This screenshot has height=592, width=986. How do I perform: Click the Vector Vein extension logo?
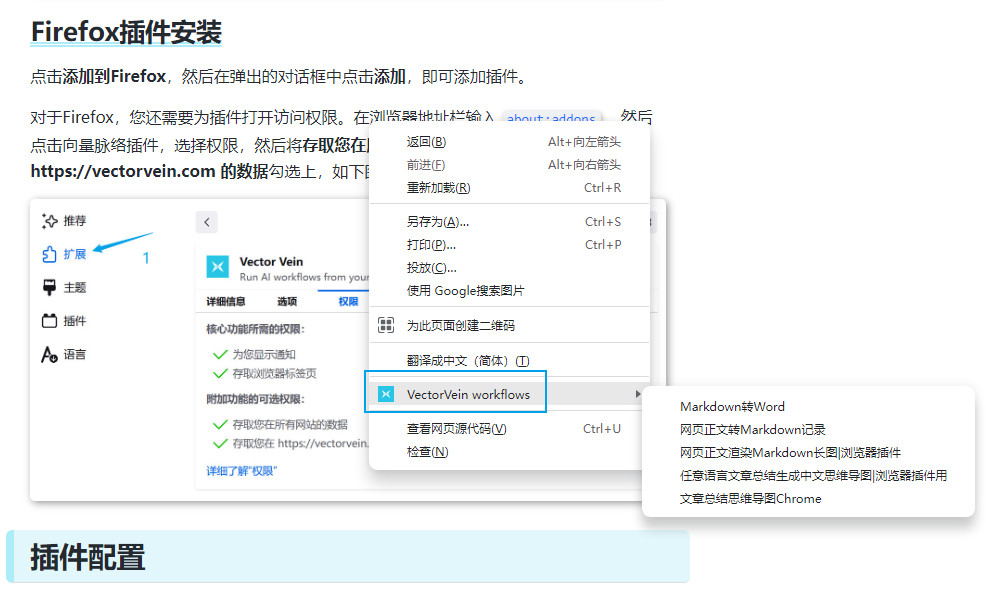point(218,267)
